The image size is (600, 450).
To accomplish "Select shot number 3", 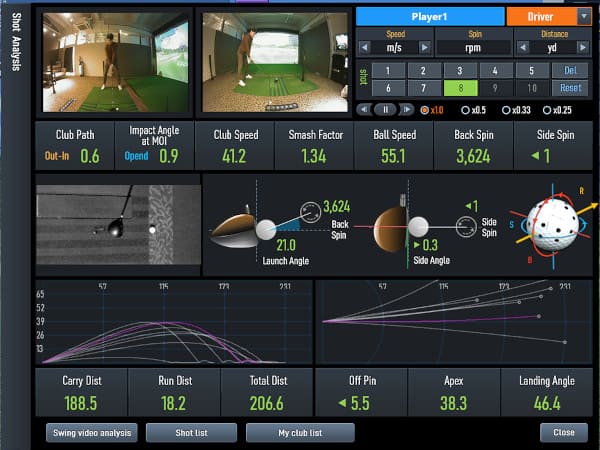I will [459, 71].
